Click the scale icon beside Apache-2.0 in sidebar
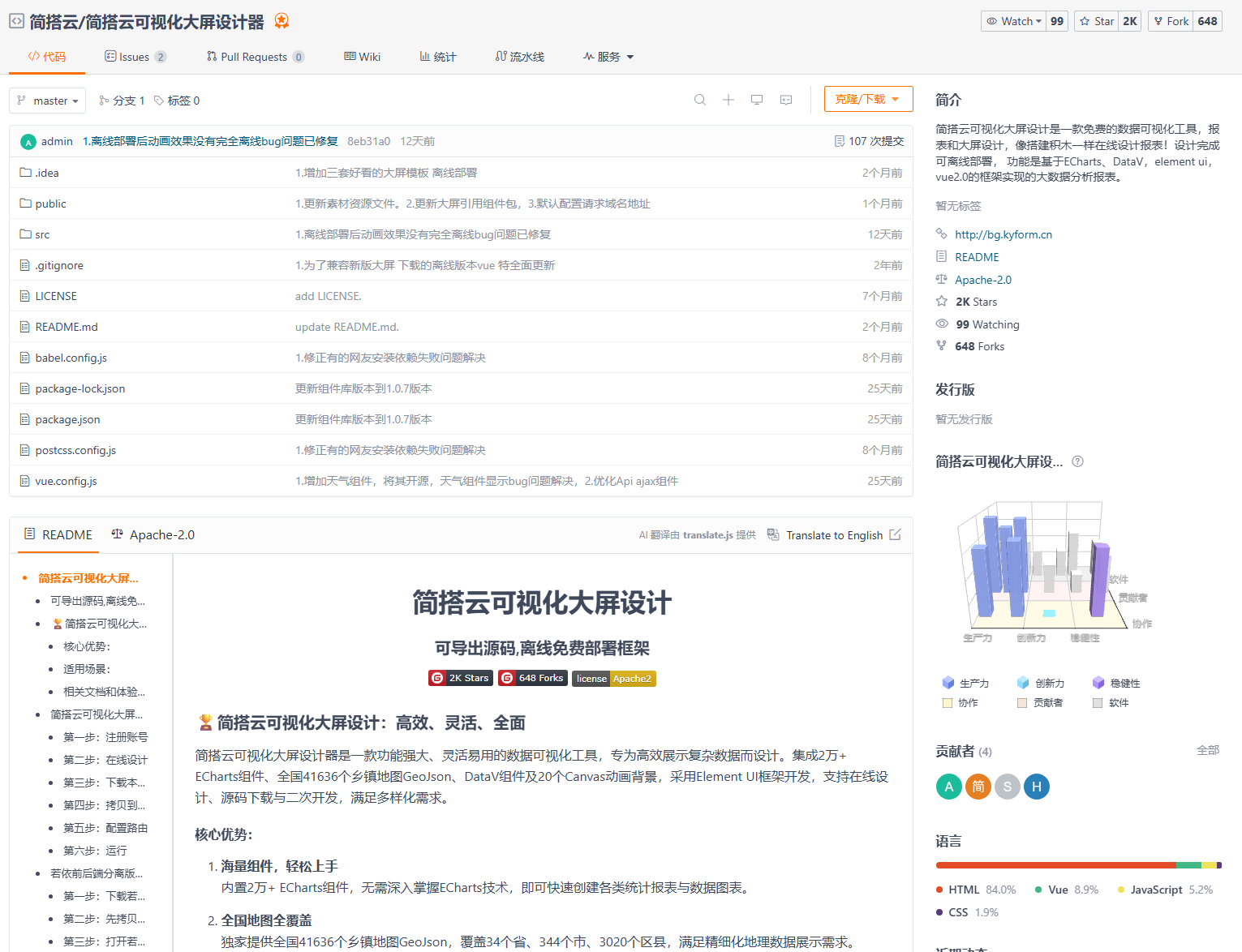This screenshot has width=1242, height=952. click(942, 279)
